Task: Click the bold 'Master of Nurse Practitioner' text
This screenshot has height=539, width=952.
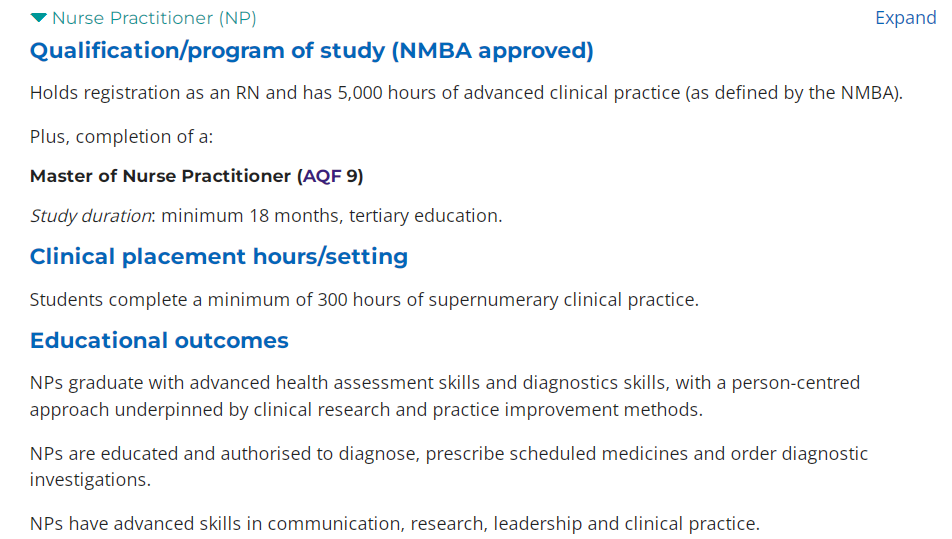Action: coord(160,176)
